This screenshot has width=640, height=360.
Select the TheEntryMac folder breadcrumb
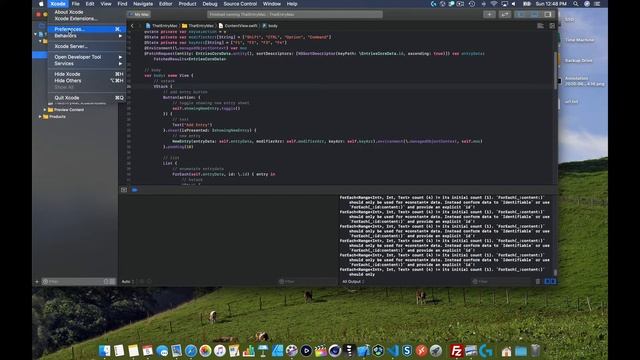click(x=198, y=26)
